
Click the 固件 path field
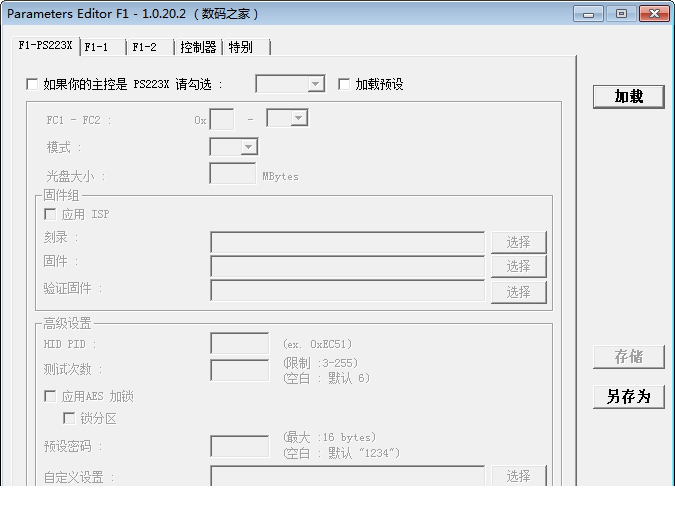(x=347, y=266)
